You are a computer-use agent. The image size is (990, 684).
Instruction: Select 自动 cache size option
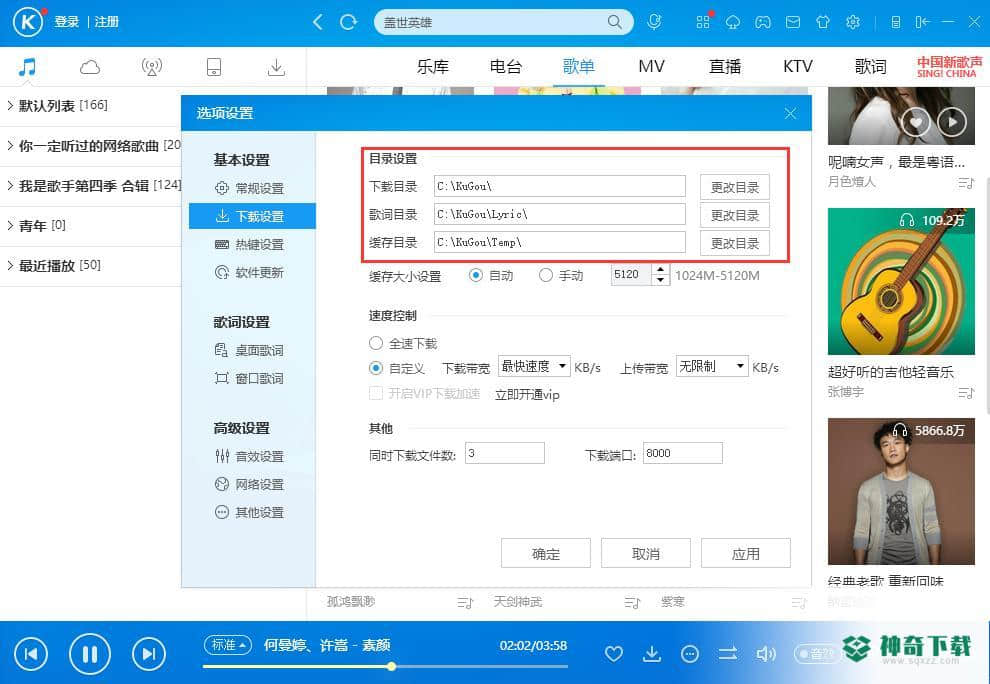(x=475, y=275)
